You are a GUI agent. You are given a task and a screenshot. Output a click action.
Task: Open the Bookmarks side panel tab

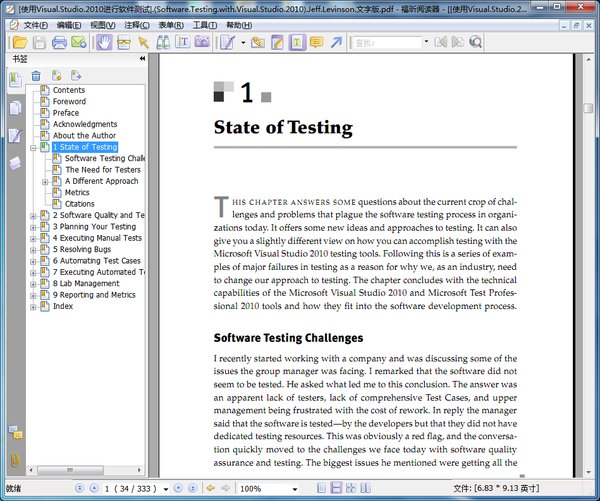tap(15, 80)
